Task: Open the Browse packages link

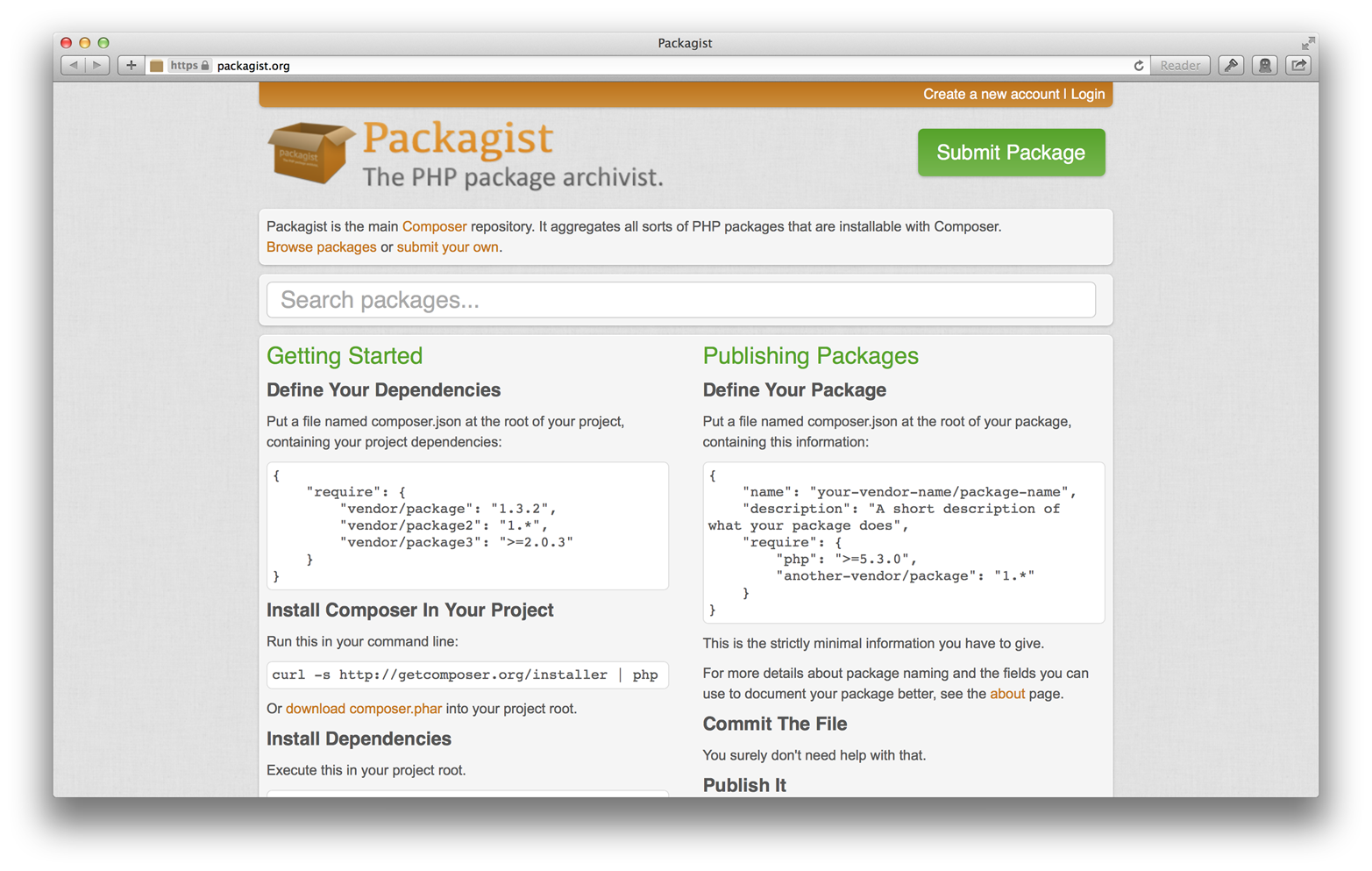Action: pyautogui.click(x=321, y=246)
